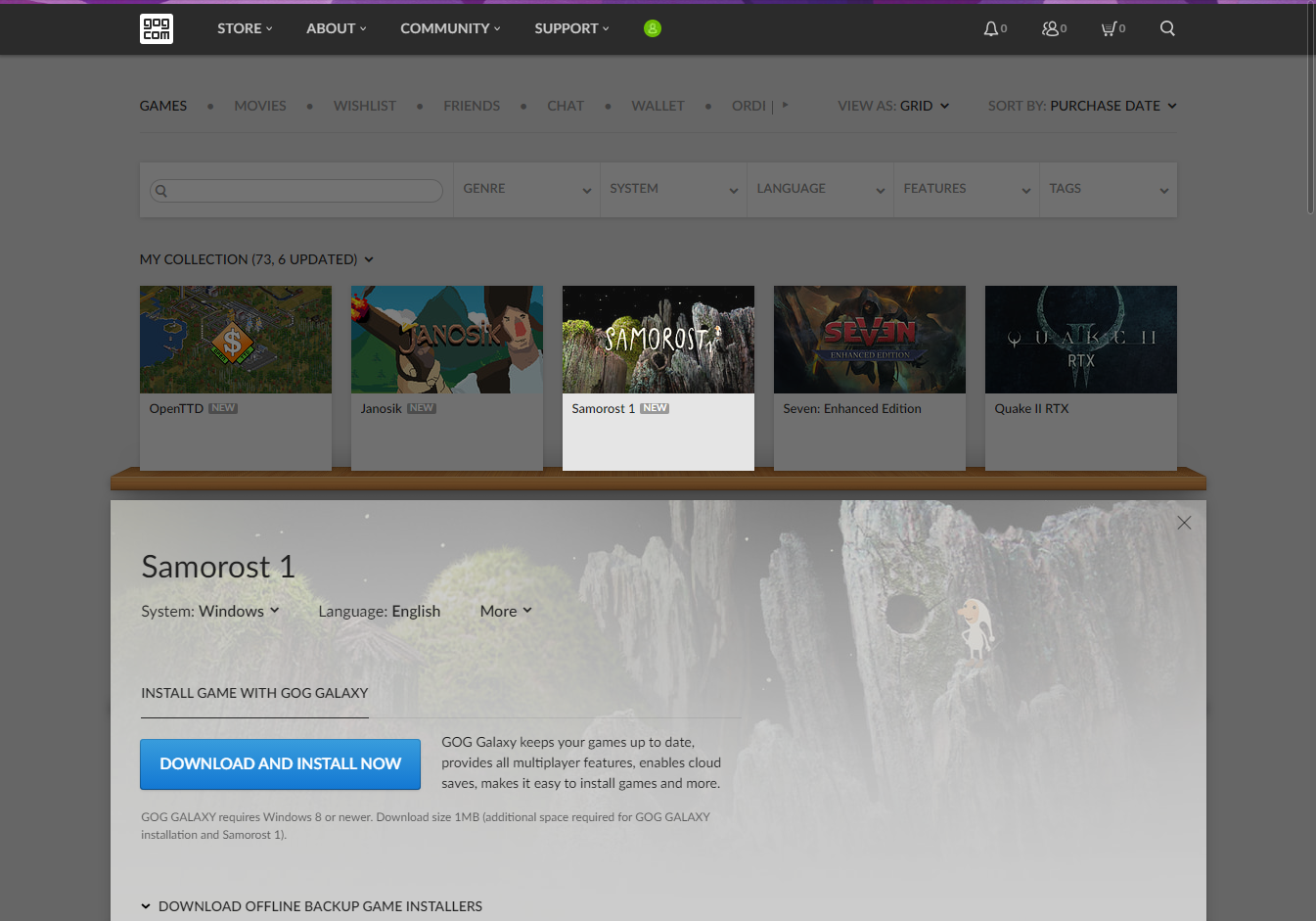The width and height of the screenshot is (1316, 921).
Task: Open the STORE menu
Action: pyautogui.click(x=245, y=28)
